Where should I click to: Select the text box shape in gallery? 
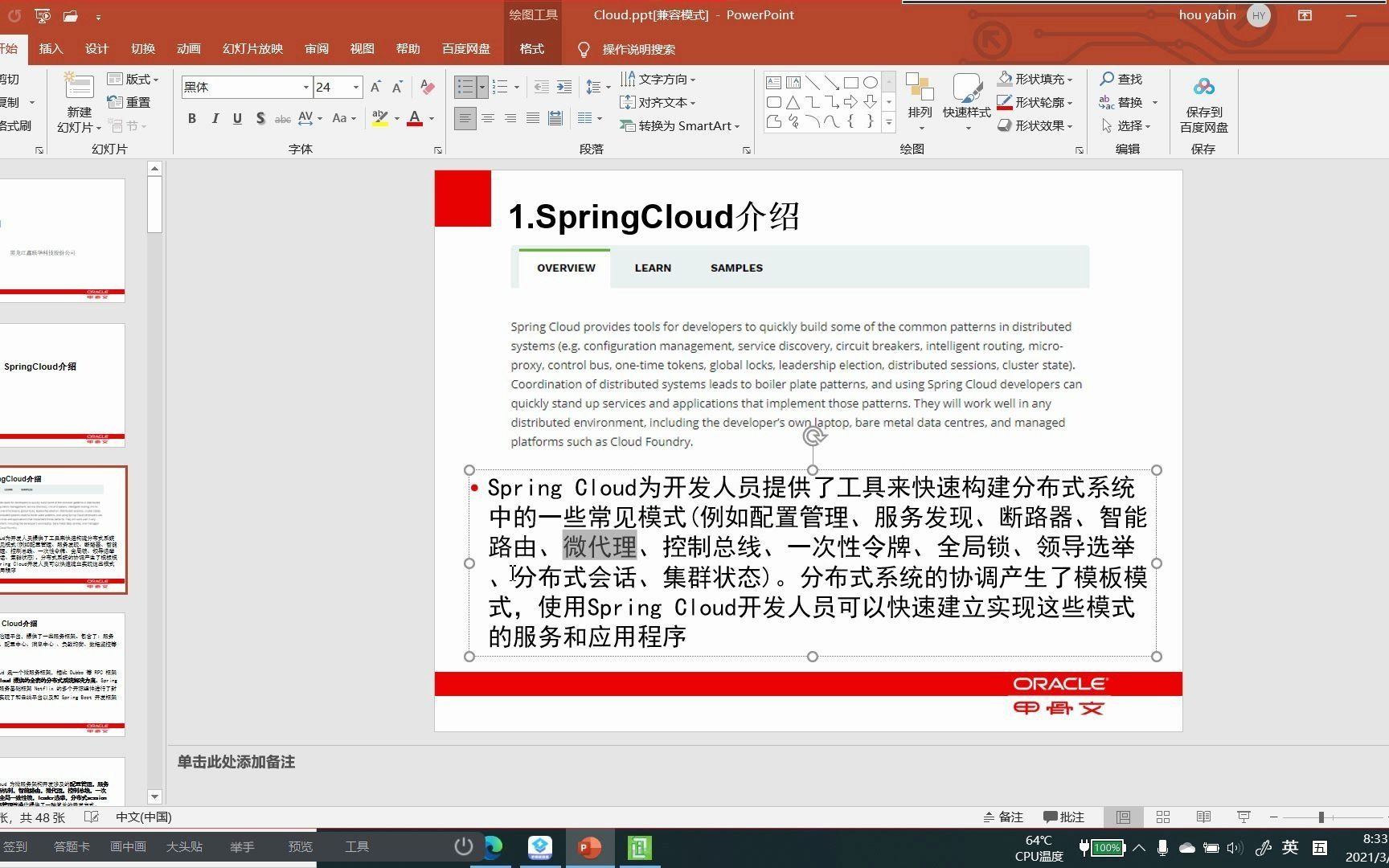[773, 82]
